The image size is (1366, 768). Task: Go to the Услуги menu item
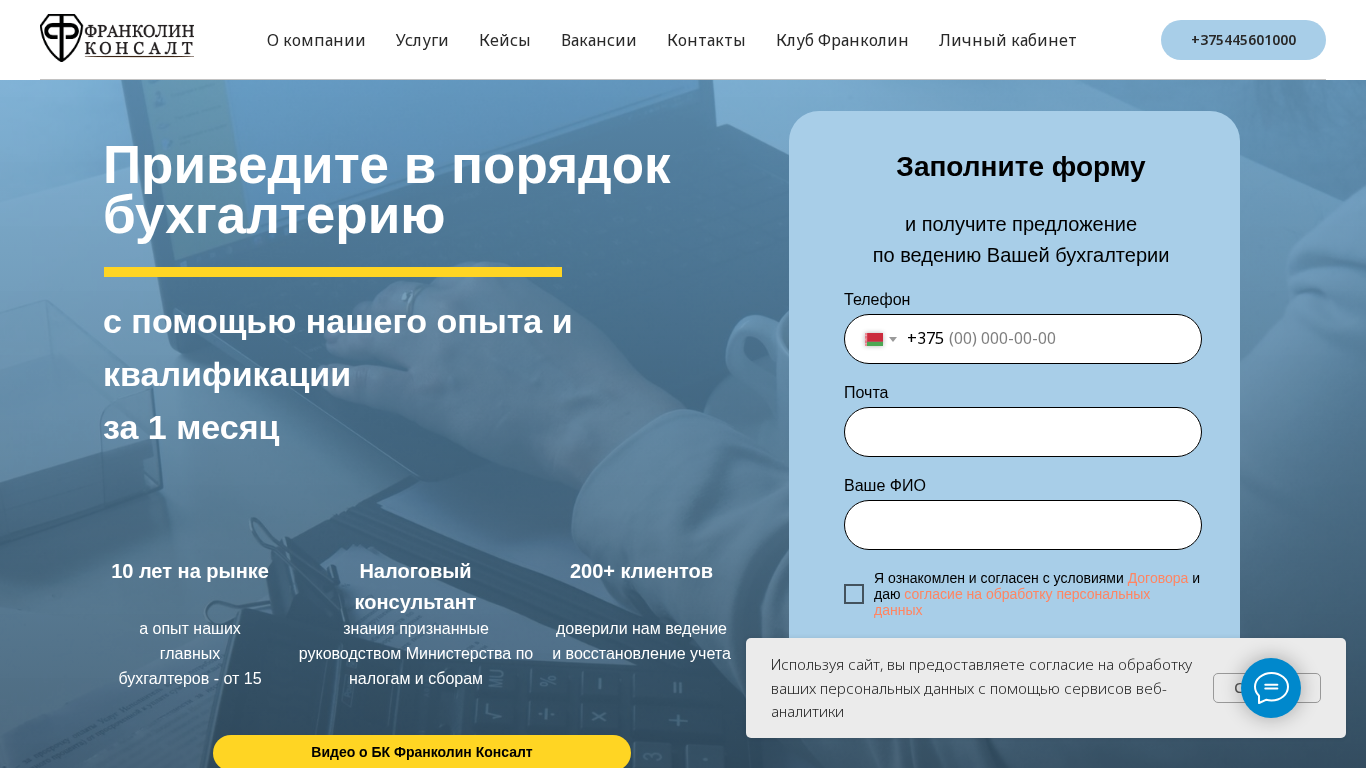[422, 40]
